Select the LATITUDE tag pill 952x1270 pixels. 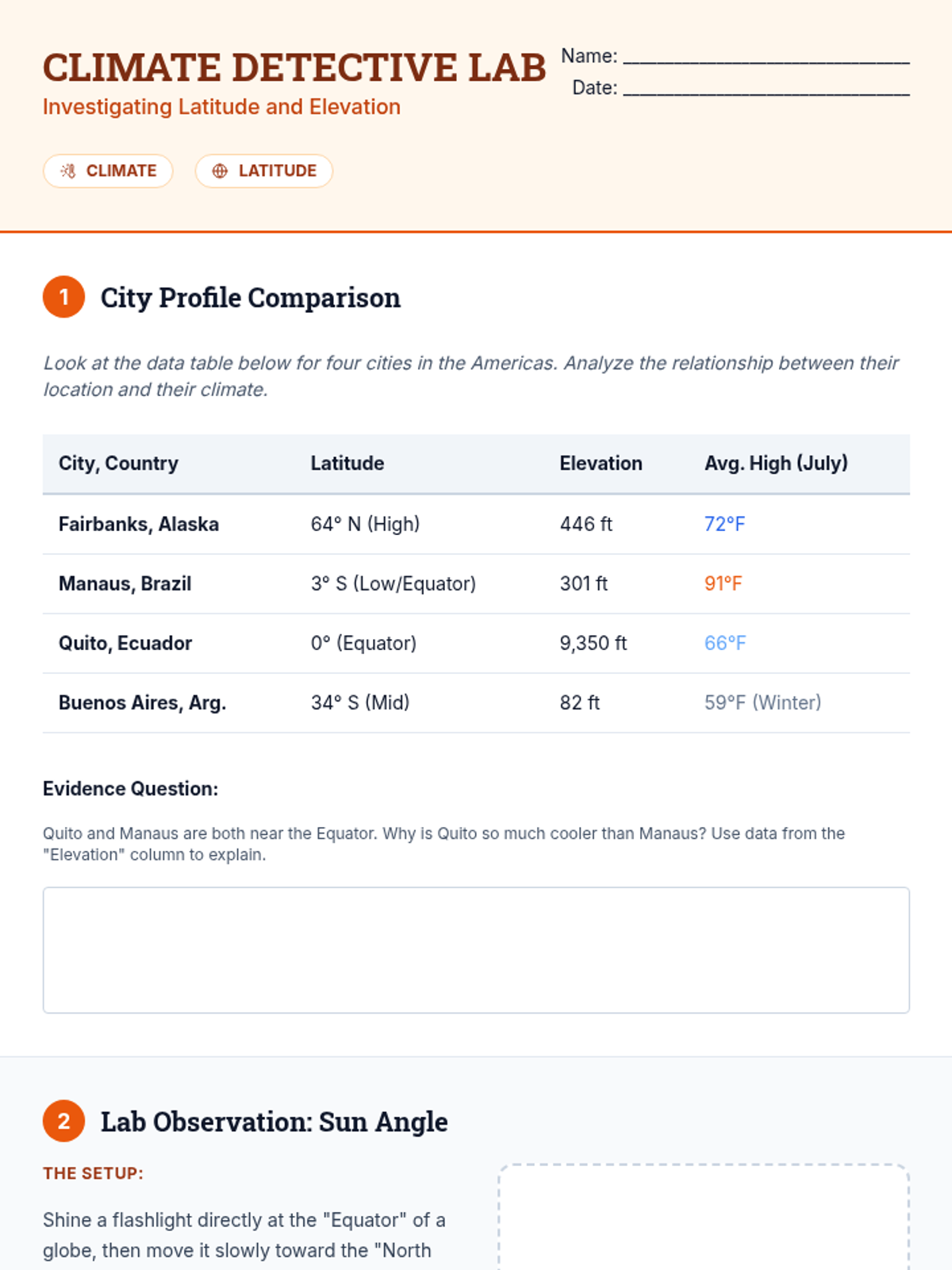(263, 171)
